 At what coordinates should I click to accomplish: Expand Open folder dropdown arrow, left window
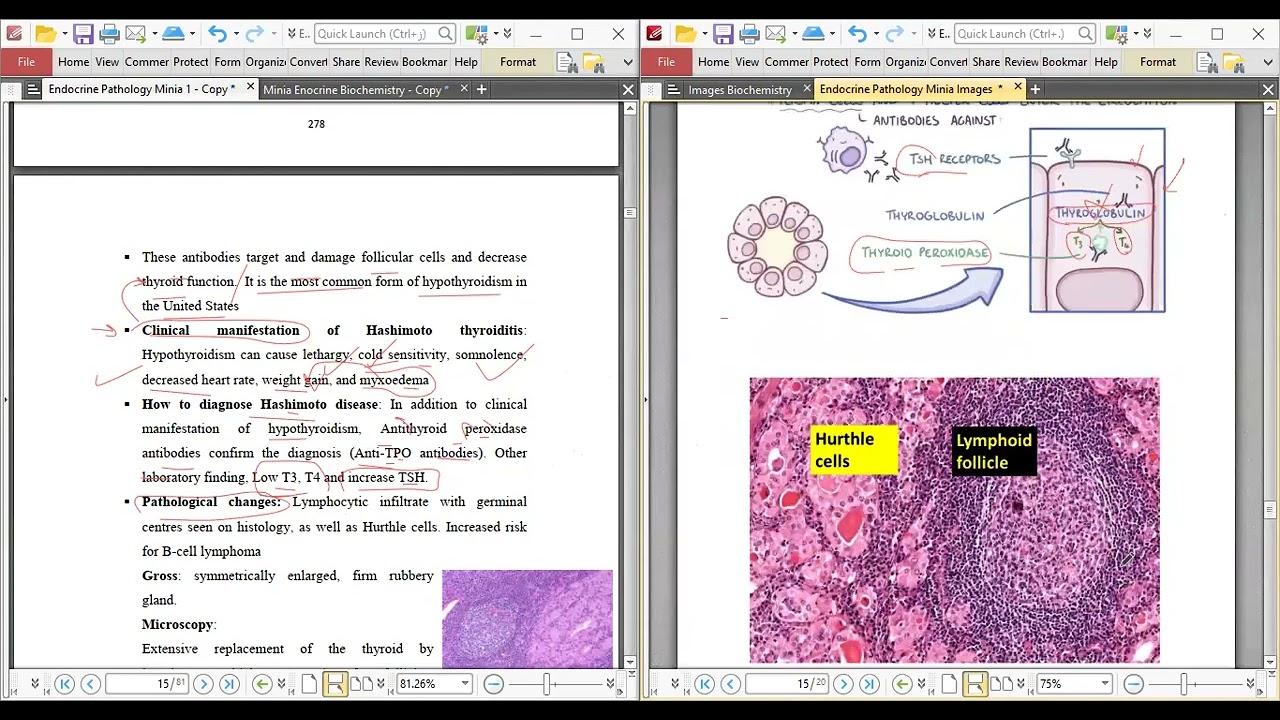(63, 34)
